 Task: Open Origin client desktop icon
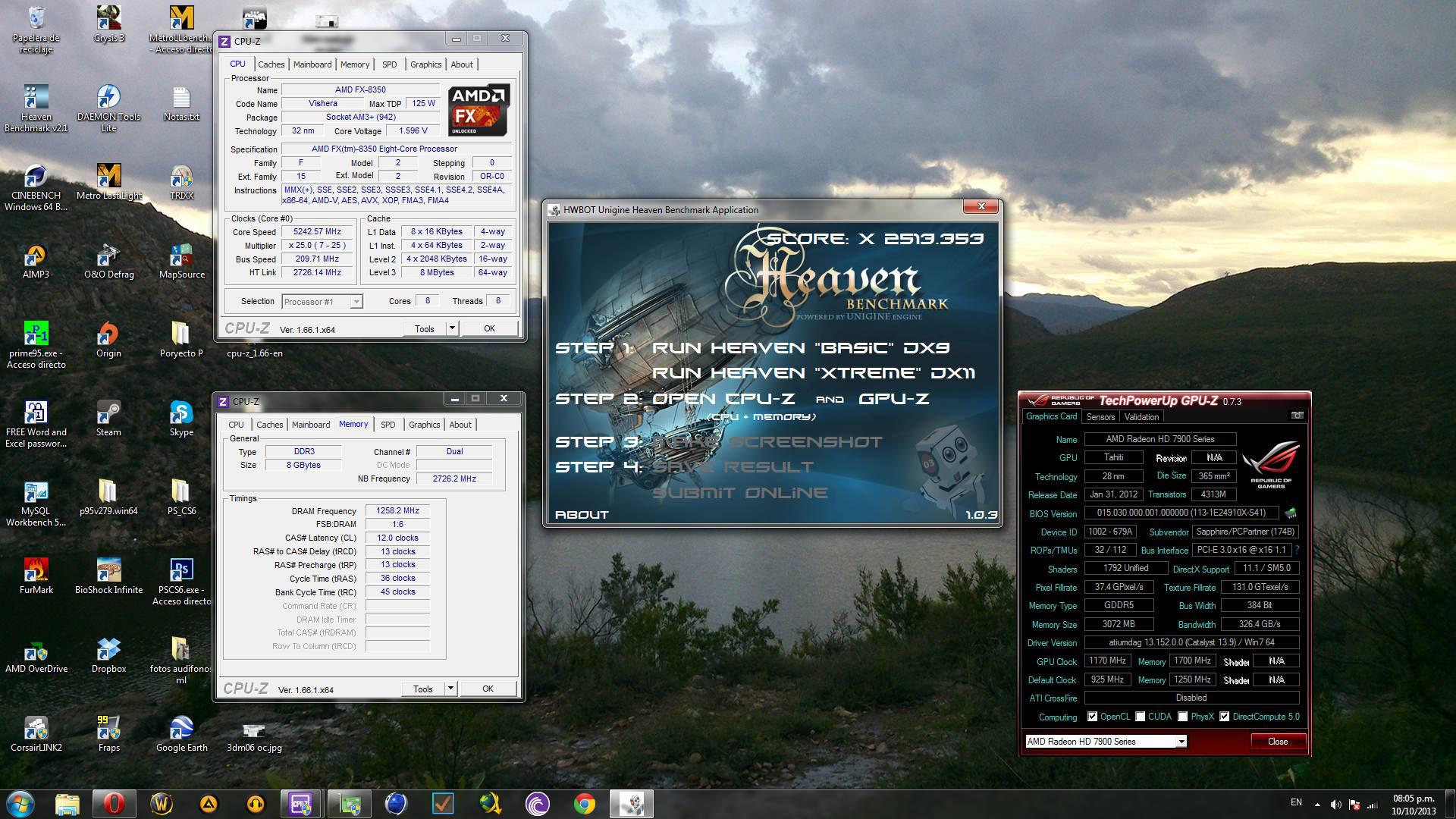[108, 340]
